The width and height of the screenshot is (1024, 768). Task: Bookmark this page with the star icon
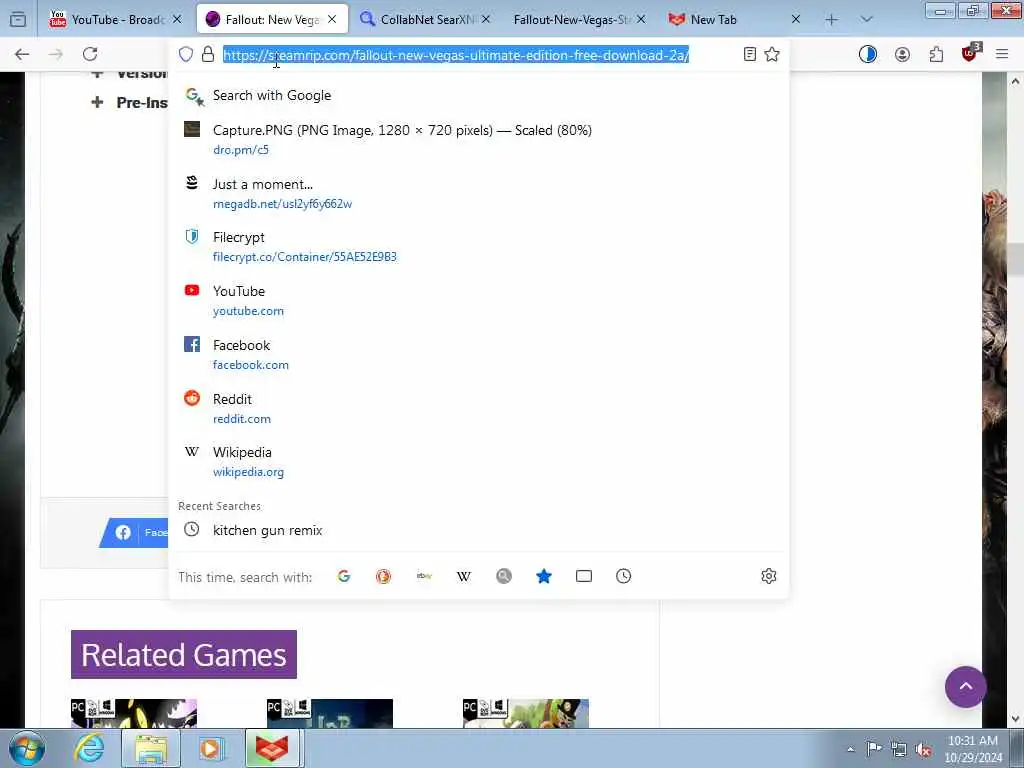pyautogui.click(x=772, y=54)
